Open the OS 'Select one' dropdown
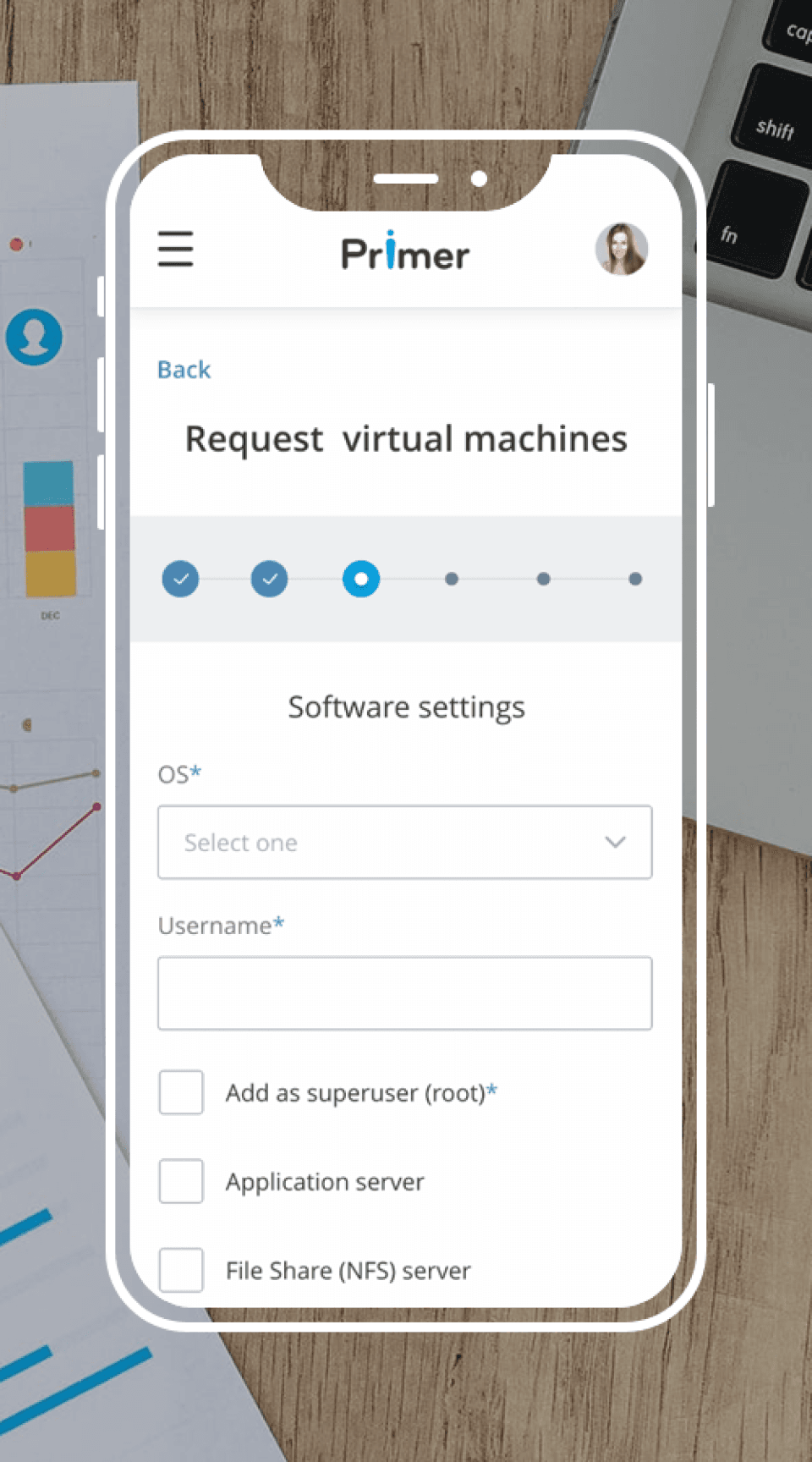The image size is (812, 1462). coord(405,842)
